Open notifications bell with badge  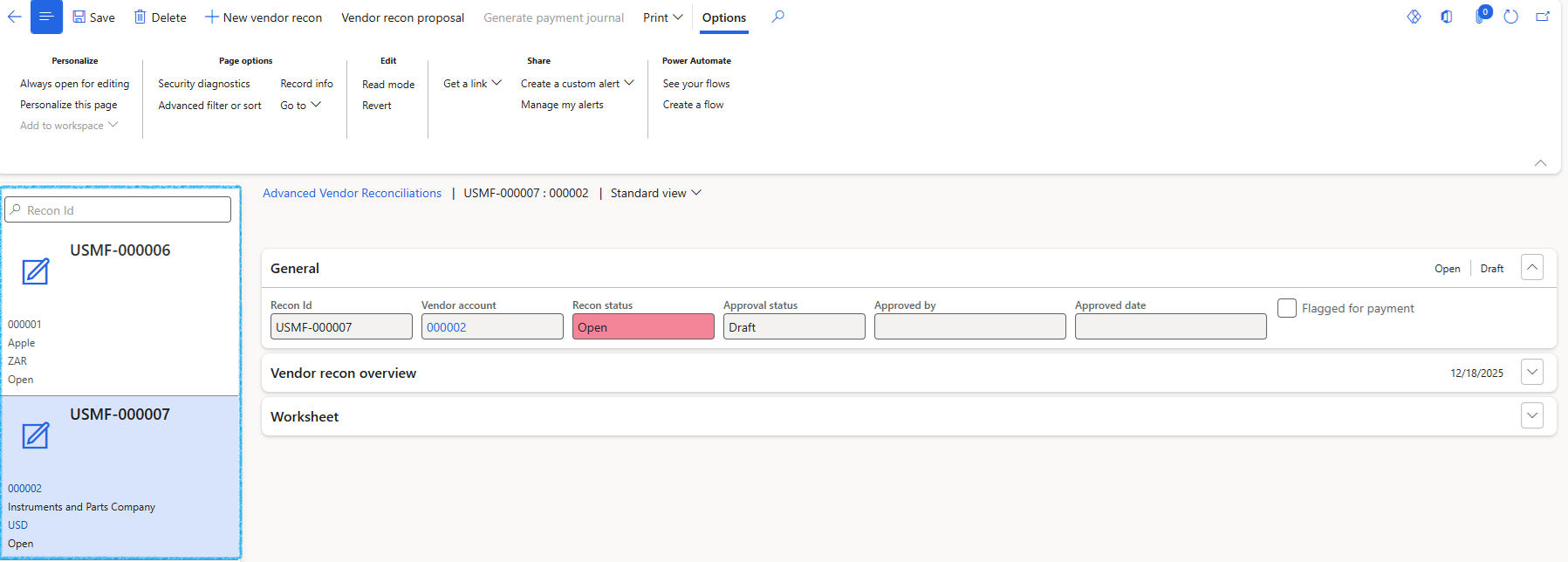click(1481, 17)
